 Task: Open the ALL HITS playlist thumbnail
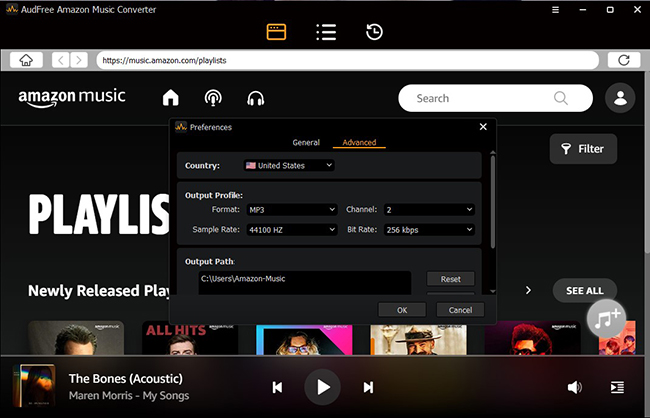pos(190,338)
